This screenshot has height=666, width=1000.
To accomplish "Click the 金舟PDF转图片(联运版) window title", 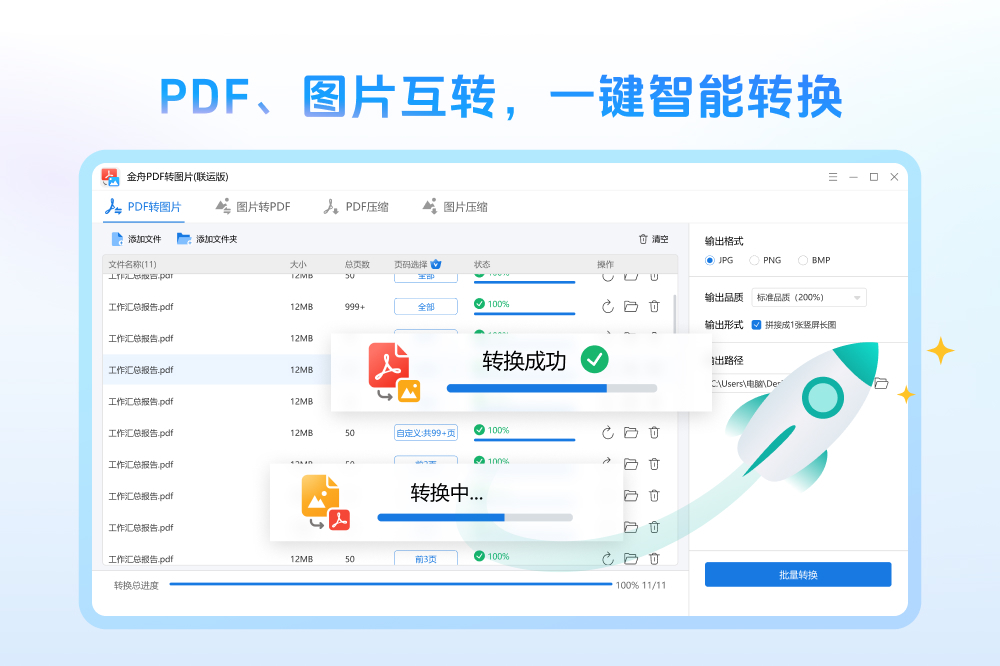I will [x=177, y=177].
